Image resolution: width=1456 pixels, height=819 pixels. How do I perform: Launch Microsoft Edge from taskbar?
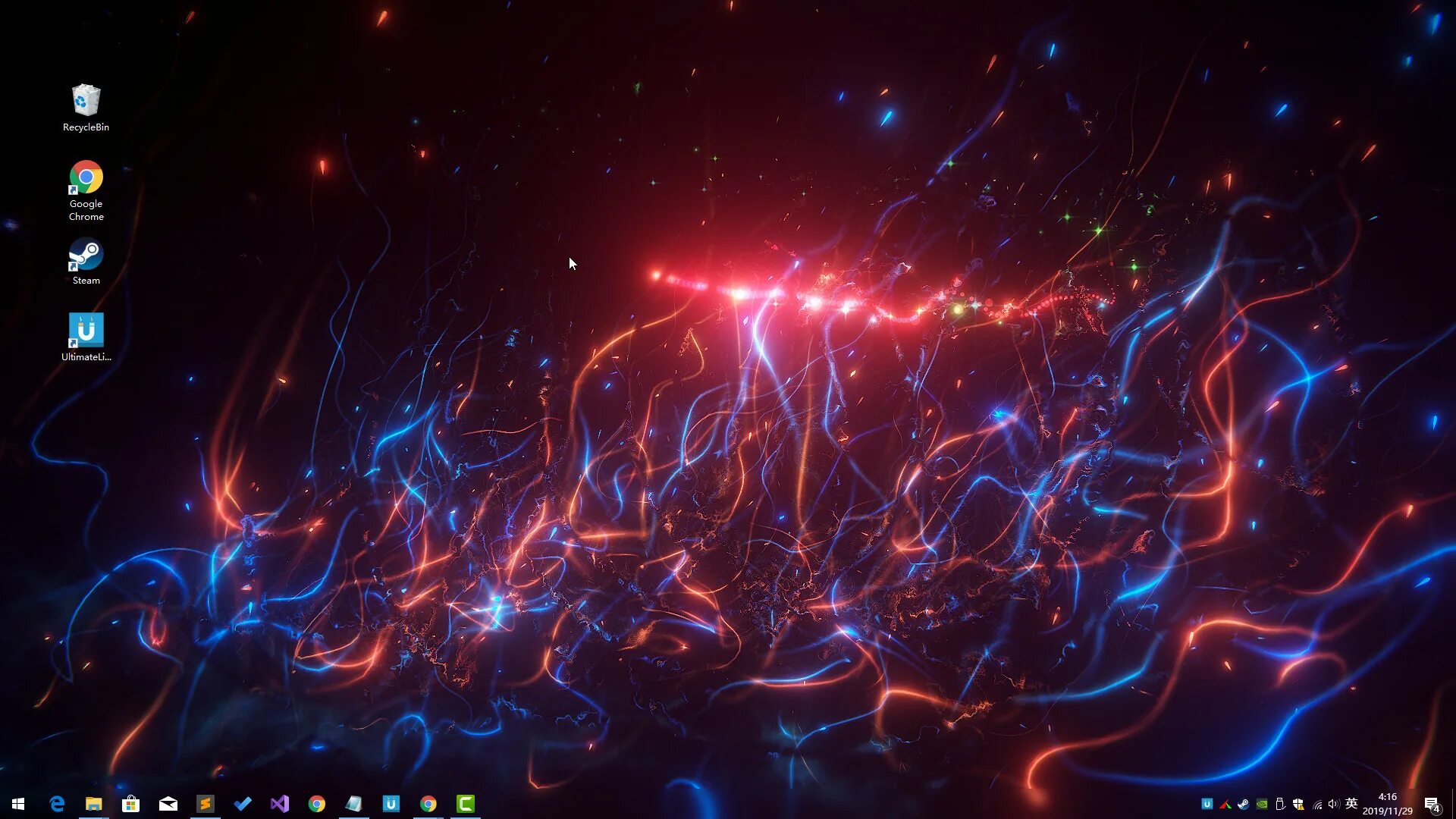tap(57, 804)
